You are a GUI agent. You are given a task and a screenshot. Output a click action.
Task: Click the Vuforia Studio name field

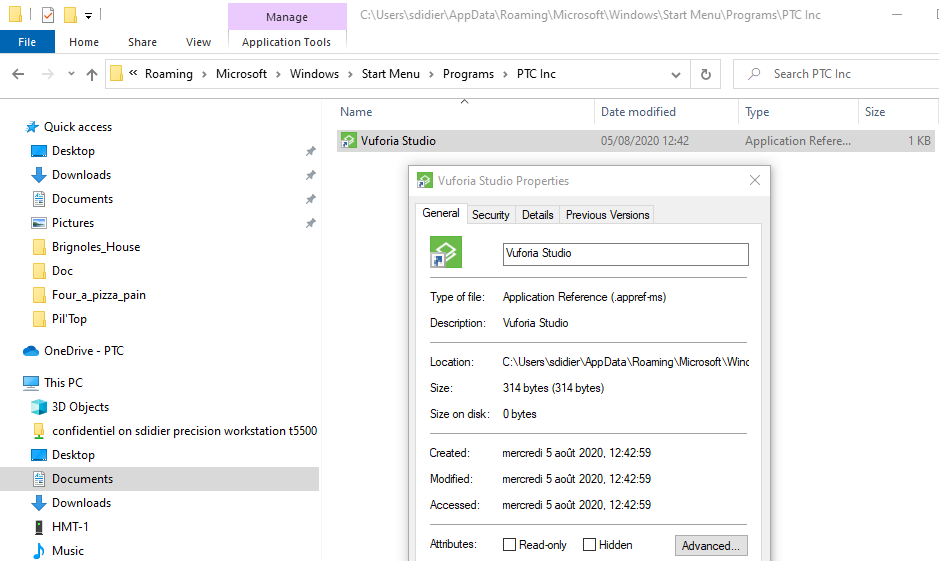625,254
